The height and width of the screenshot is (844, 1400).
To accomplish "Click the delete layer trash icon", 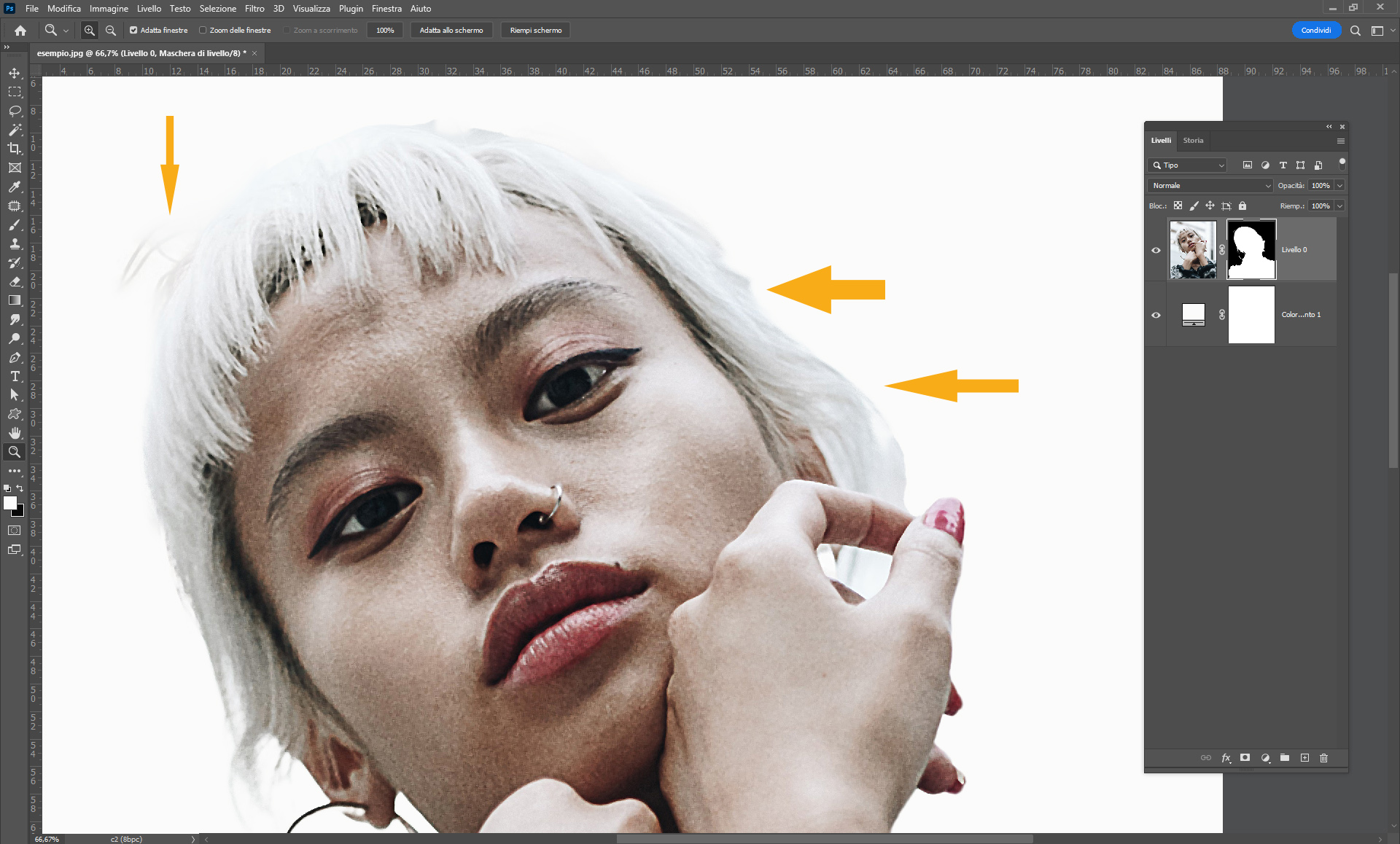I will pyautogui.click(x=1324, y=758).
